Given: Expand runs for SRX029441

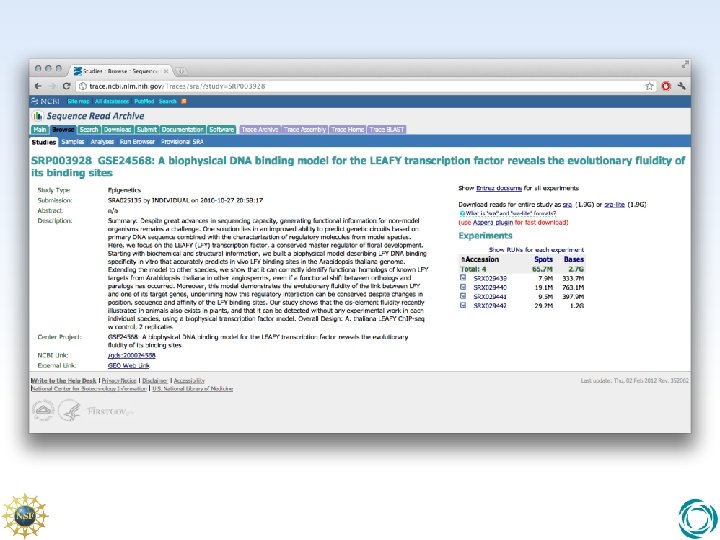Looking at the screenshot, I should click(463, 296).
